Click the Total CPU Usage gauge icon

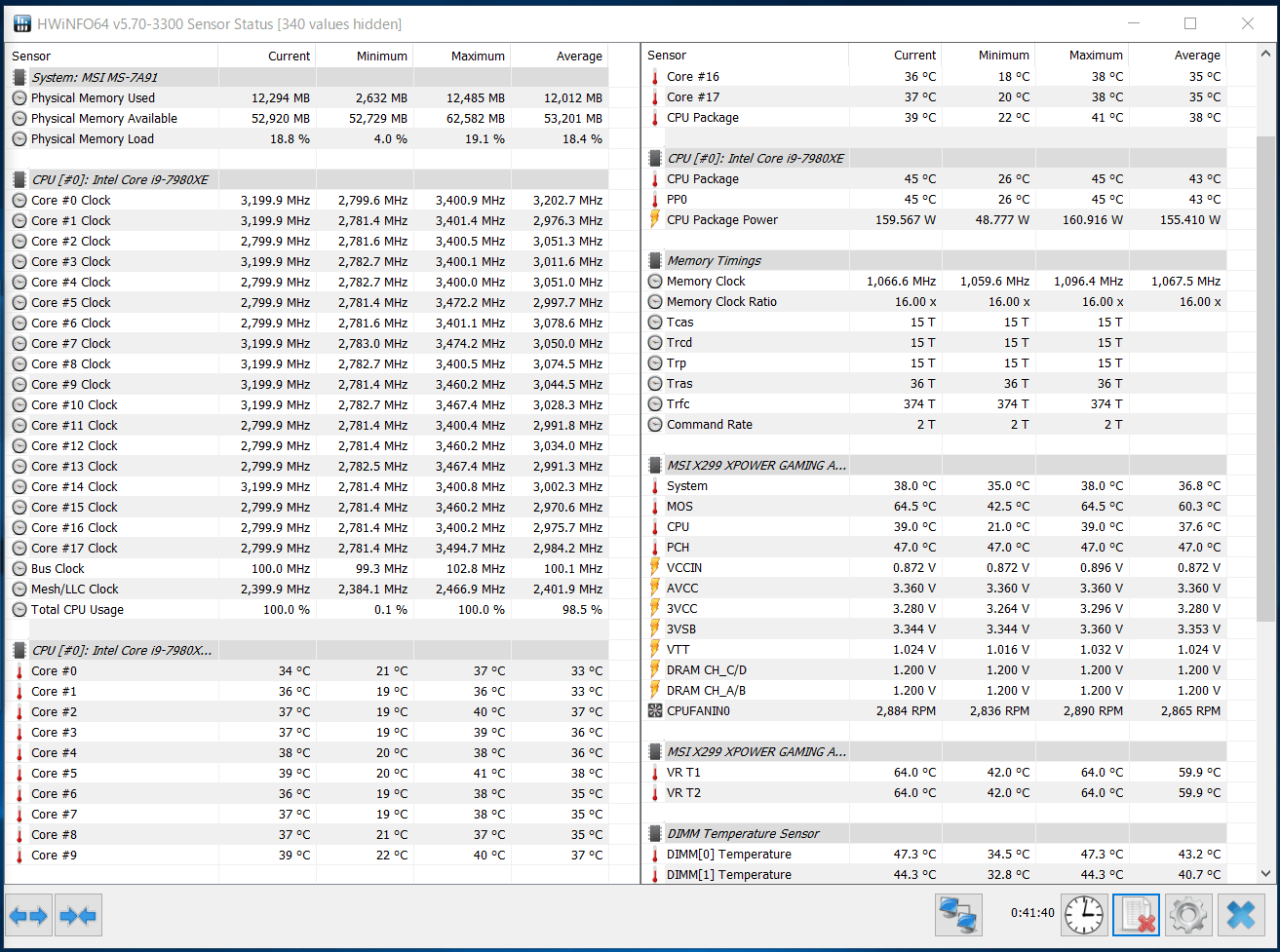[19, 609]
